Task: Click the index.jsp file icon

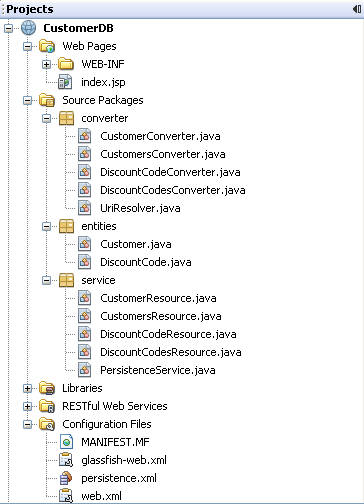Action: pyautogui.click(x=65, y=82)
